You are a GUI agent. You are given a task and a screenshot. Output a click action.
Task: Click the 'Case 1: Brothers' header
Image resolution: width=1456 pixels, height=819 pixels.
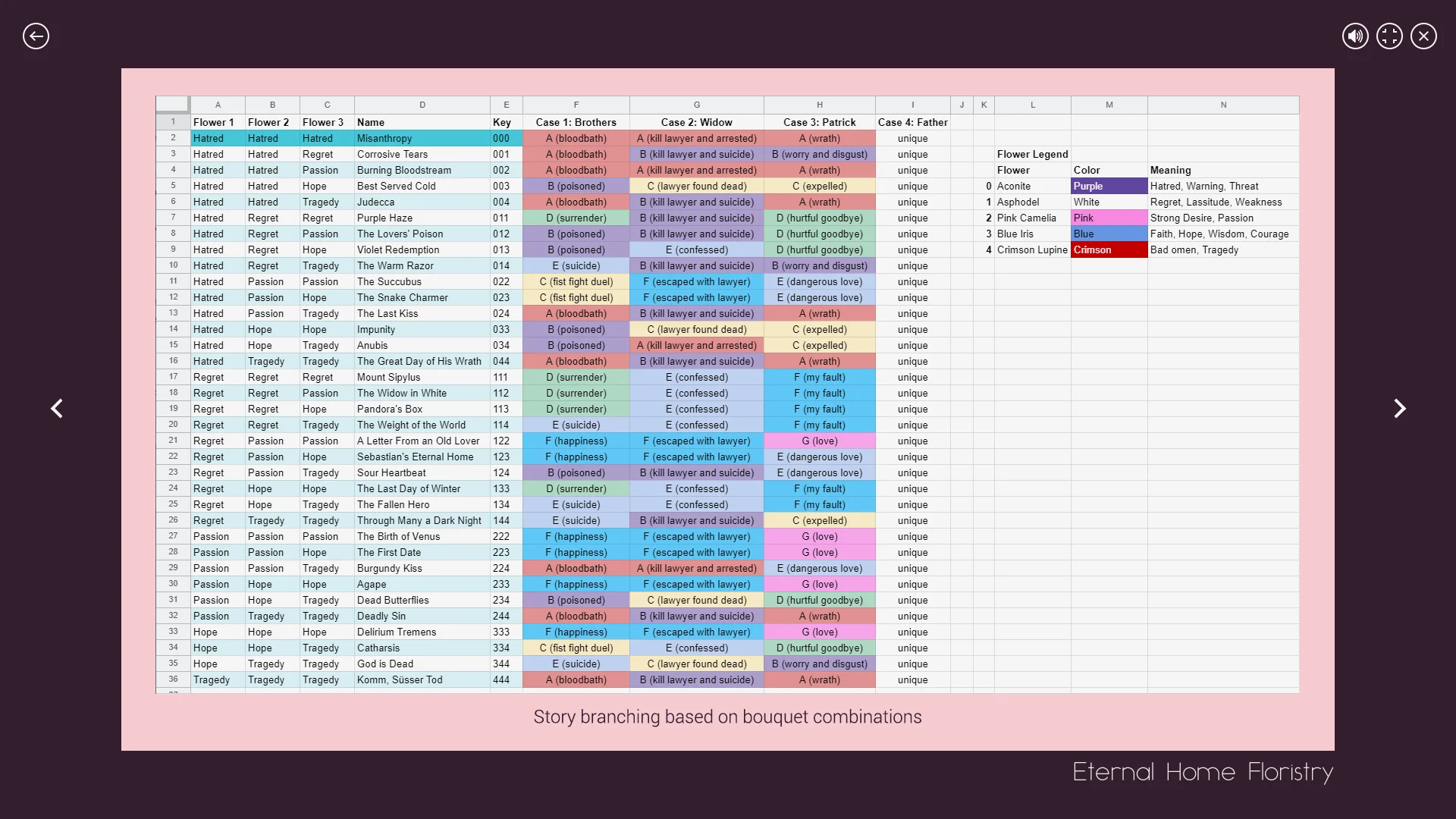point(576,122)
